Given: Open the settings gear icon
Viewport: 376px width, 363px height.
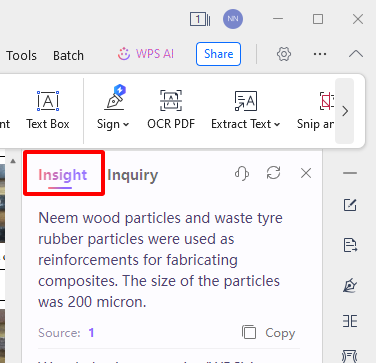Looking at the screenshot, I should click(284, 54).
